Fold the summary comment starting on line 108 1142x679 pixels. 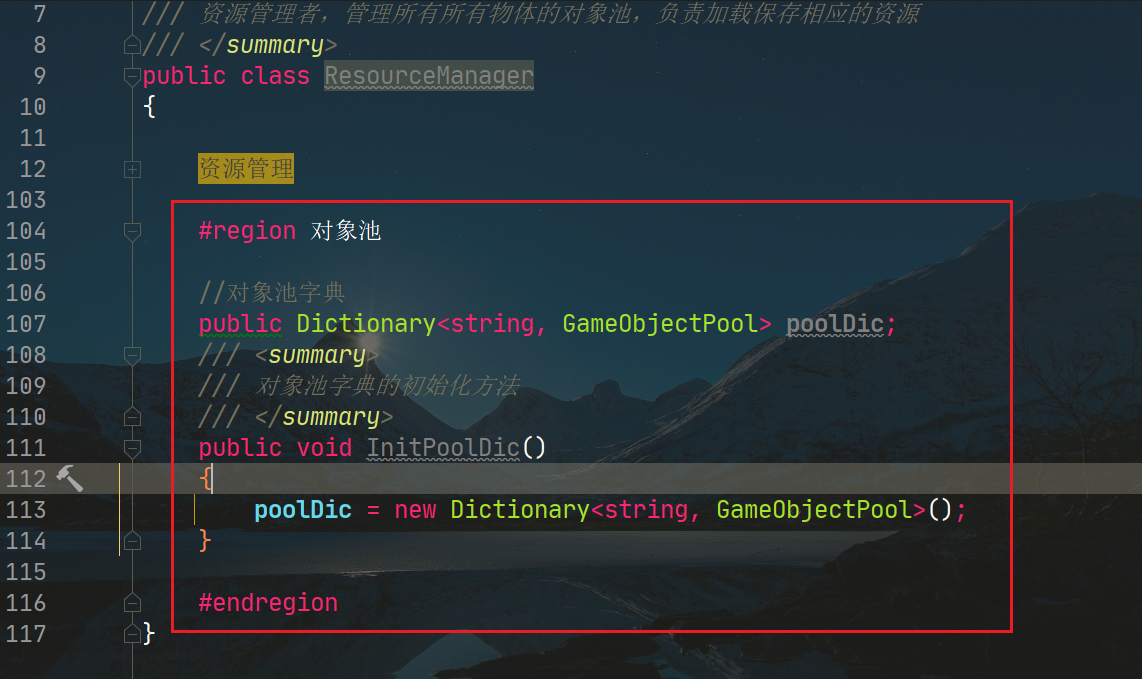tap(132, 355)
